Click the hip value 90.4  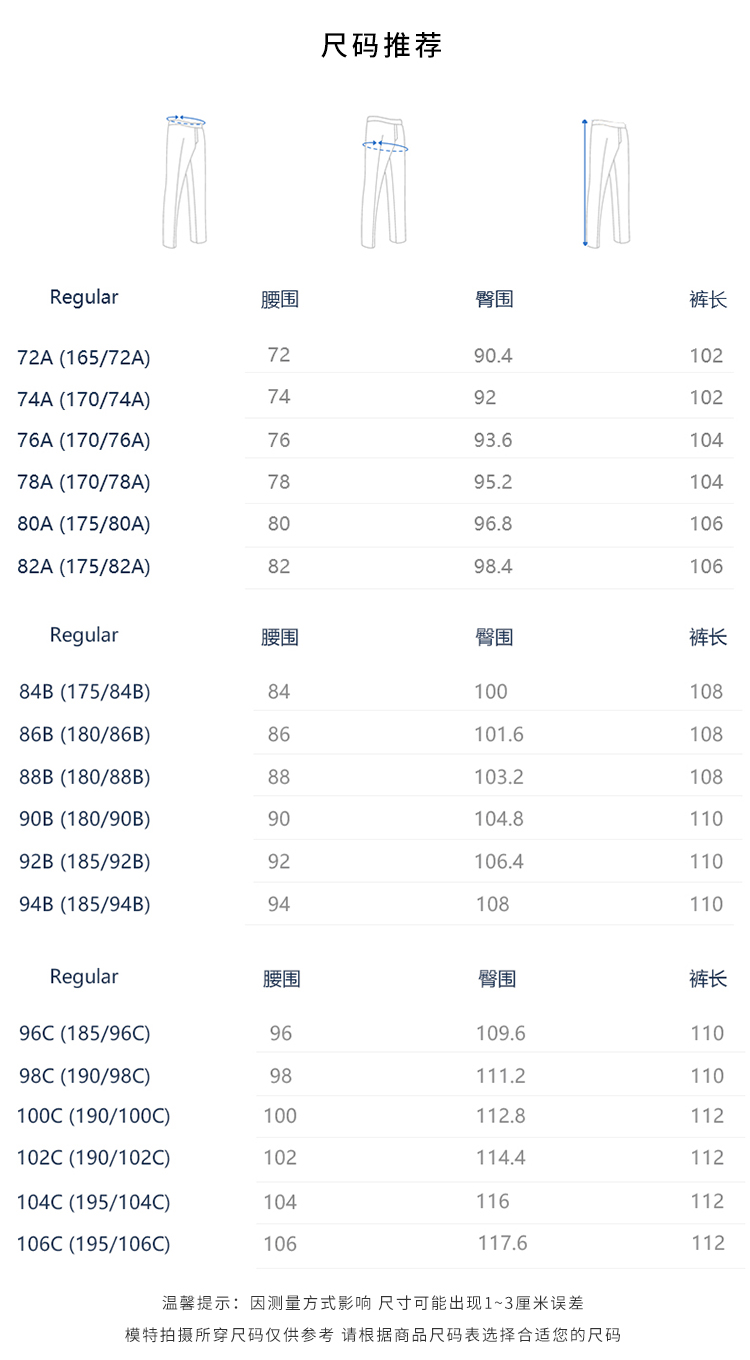(x=493, y=356)
